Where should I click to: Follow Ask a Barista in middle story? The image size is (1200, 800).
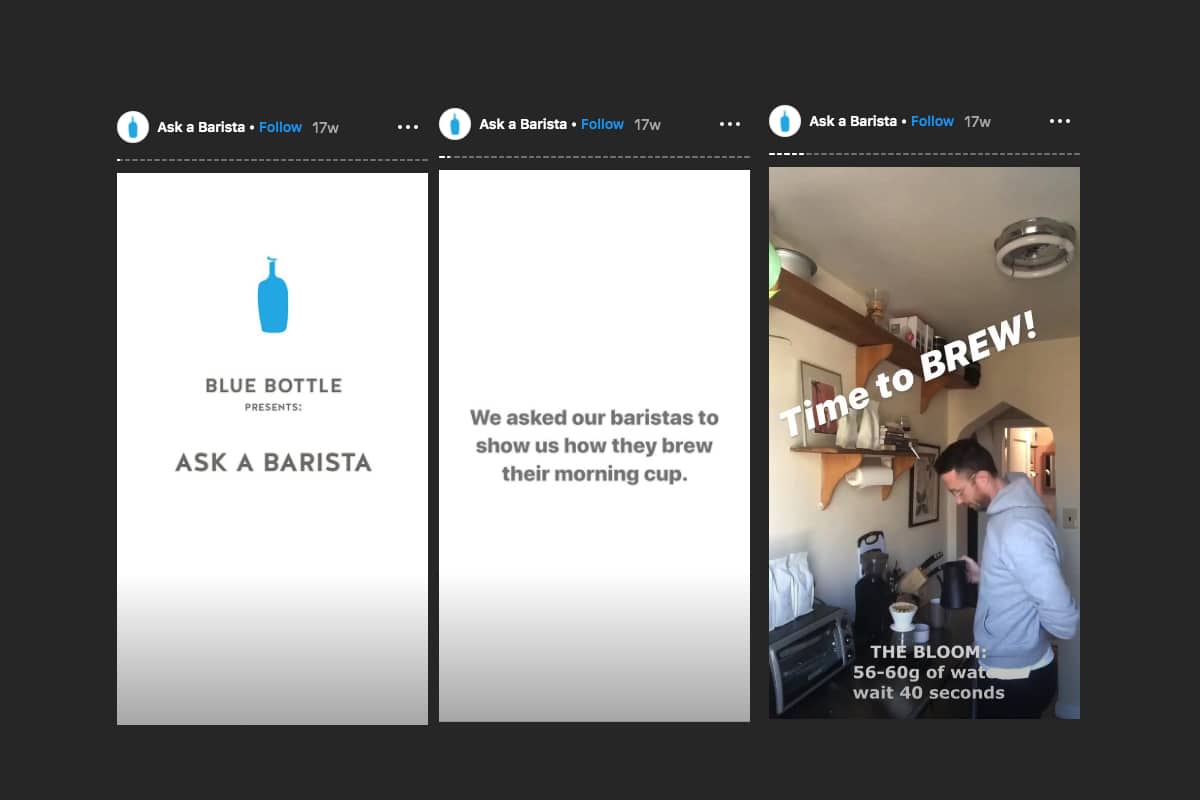tap(602, 124)
